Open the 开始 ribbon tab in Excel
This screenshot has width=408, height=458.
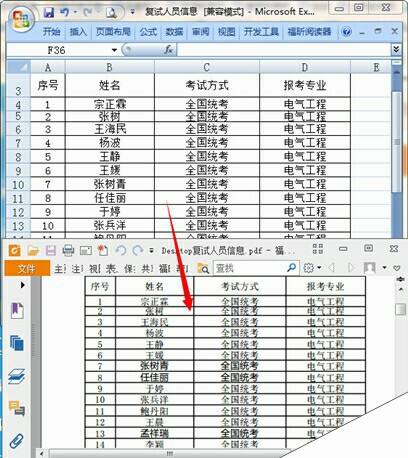coord(51,32)
